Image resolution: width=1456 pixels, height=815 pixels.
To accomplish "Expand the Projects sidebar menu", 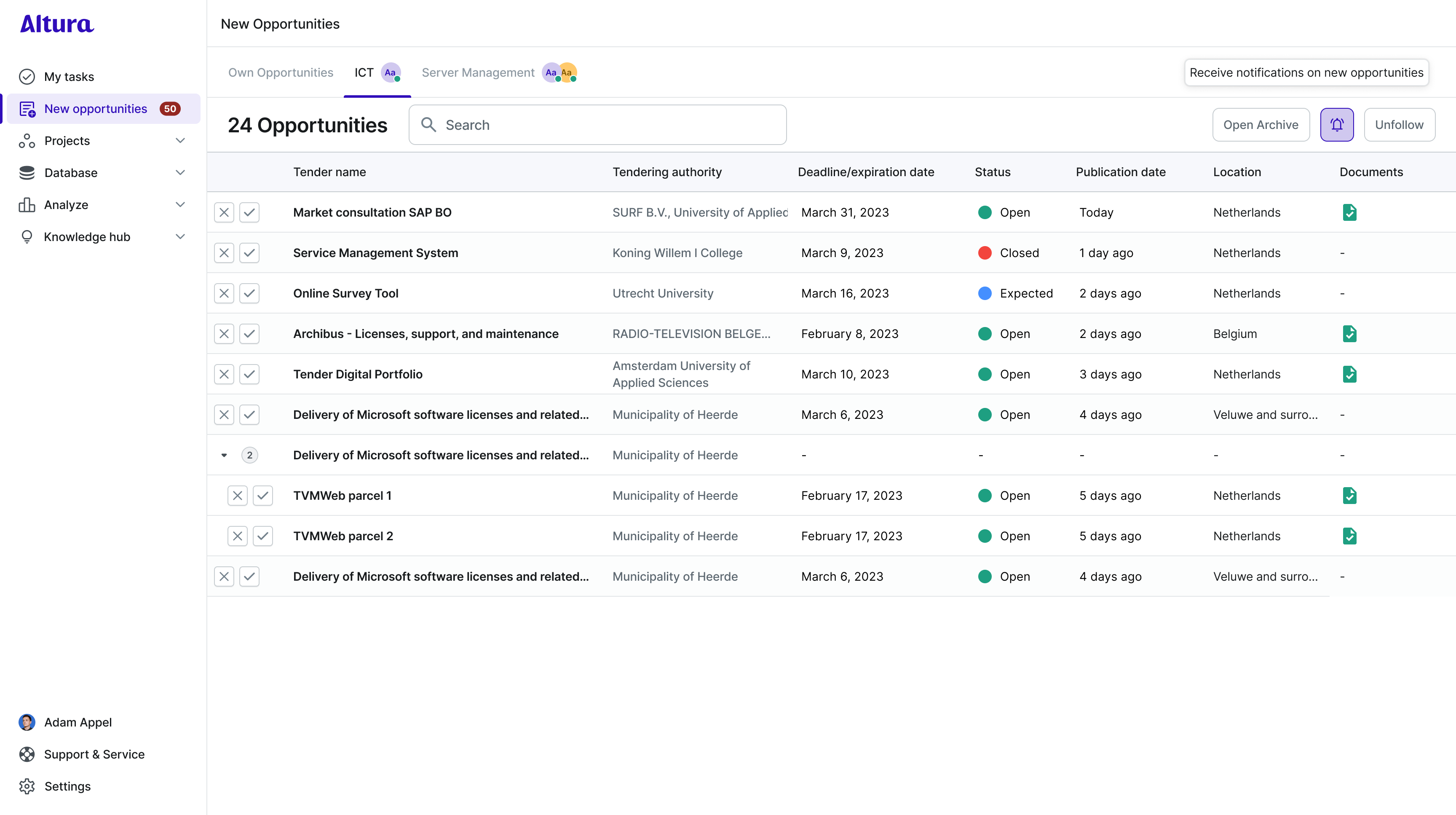I will tap(180, 141).
